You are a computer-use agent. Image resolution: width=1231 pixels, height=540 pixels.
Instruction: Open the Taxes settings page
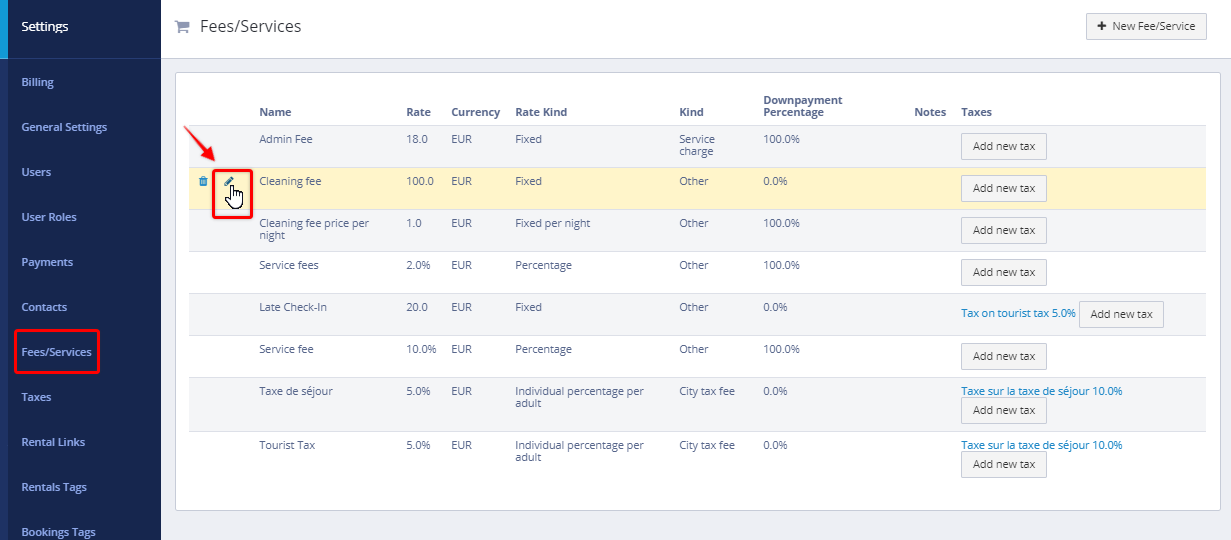(x=36, y=397)
